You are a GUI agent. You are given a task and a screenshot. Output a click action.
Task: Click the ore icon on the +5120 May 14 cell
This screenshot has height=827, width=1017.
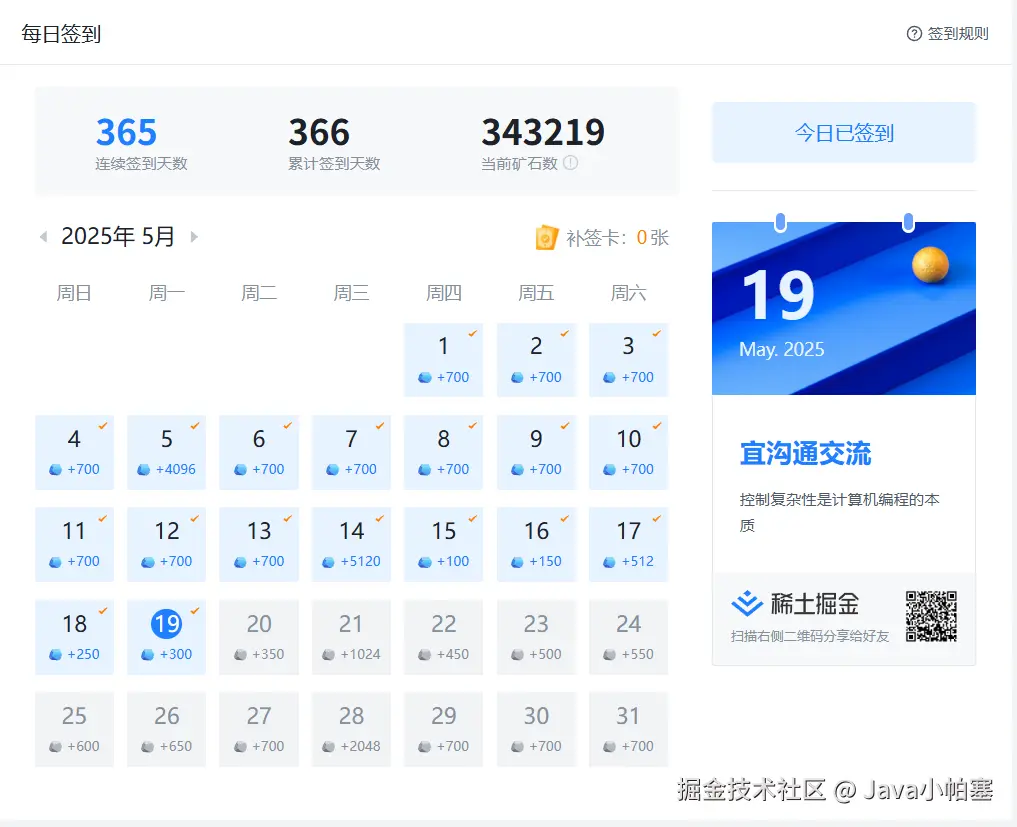[x=329, y=562]
